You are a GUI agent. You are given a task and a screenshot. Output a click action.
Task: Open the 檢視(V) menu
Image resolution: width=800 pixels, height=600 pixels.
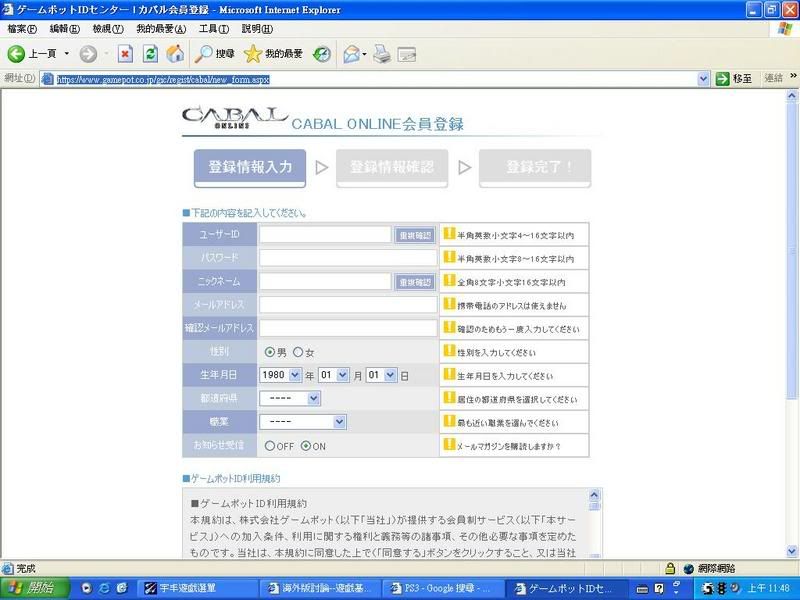tap(108, 29)
